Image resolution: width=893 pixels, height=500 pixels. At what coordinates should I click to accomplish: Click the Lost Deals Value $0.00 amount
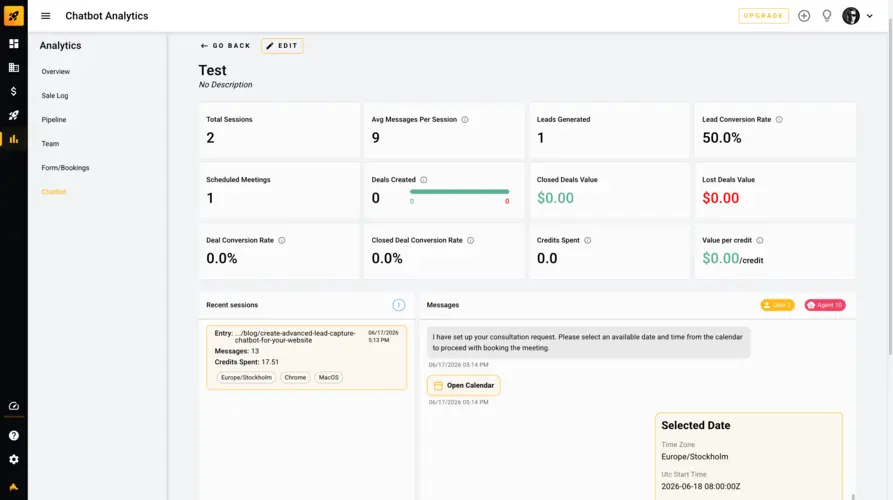coord(720,198)
